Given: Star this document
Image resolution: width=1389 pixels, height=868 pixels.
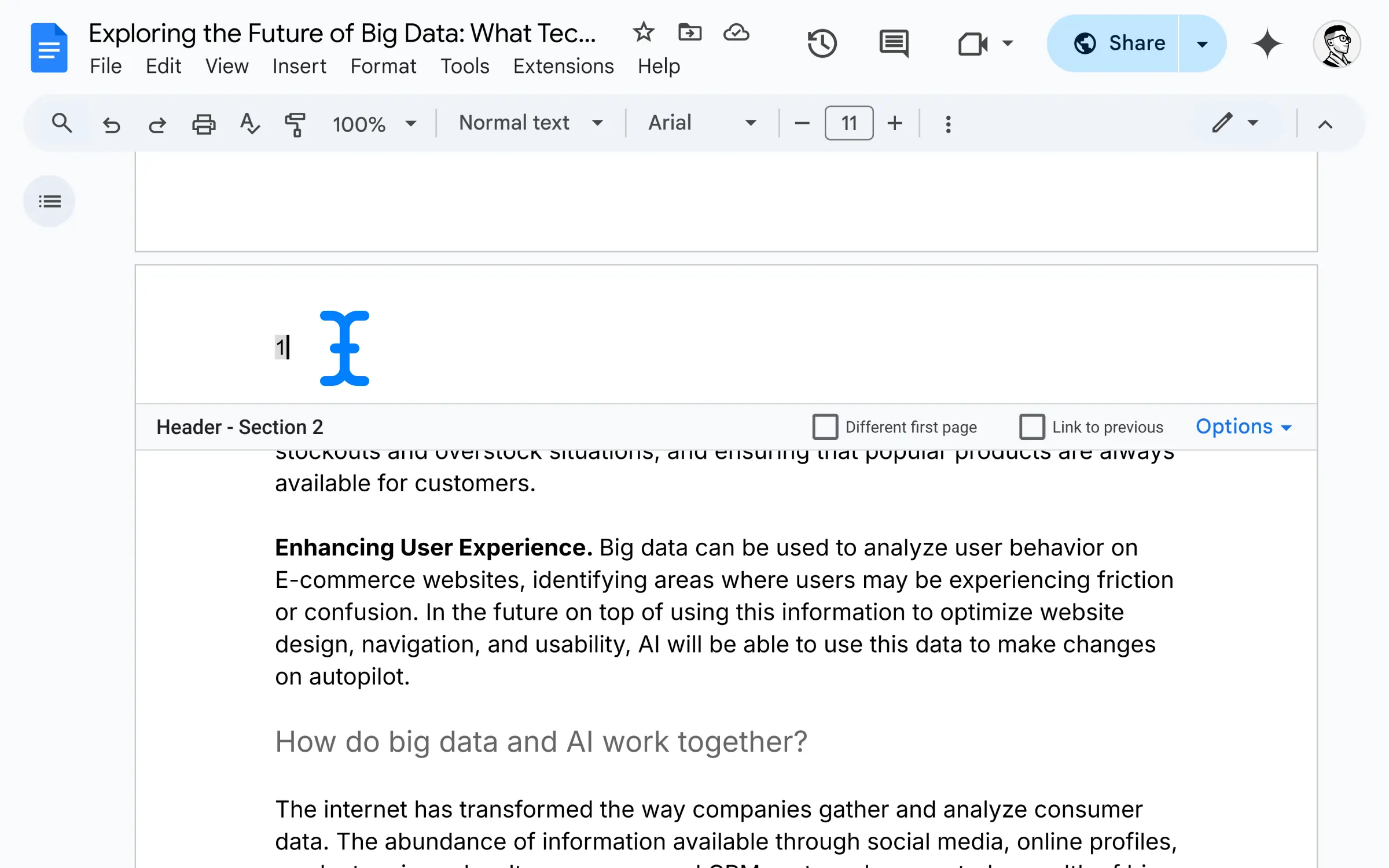Looking at the screenshot, I should pos(643,32).
